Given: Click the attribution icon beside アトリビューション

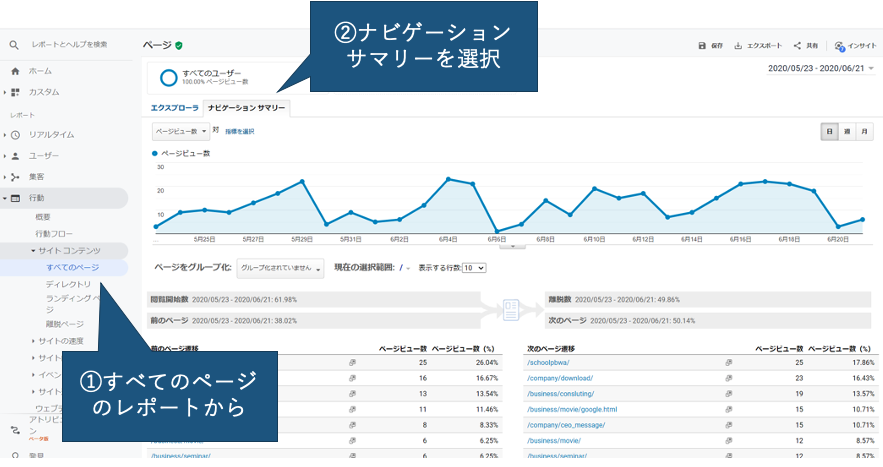Looking at the screenshot, I should 15,430.
